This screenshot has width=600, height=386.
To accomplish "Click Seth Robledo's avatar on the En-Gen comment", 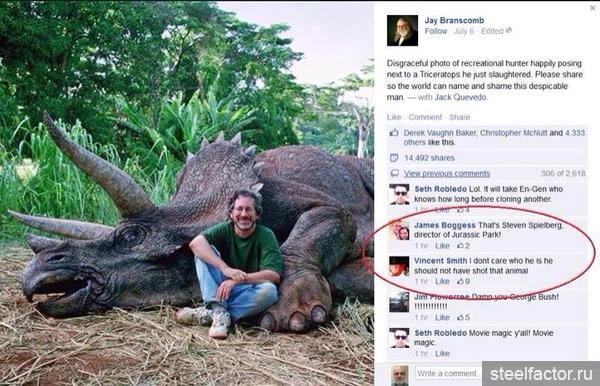I will [x=399, y=194].
